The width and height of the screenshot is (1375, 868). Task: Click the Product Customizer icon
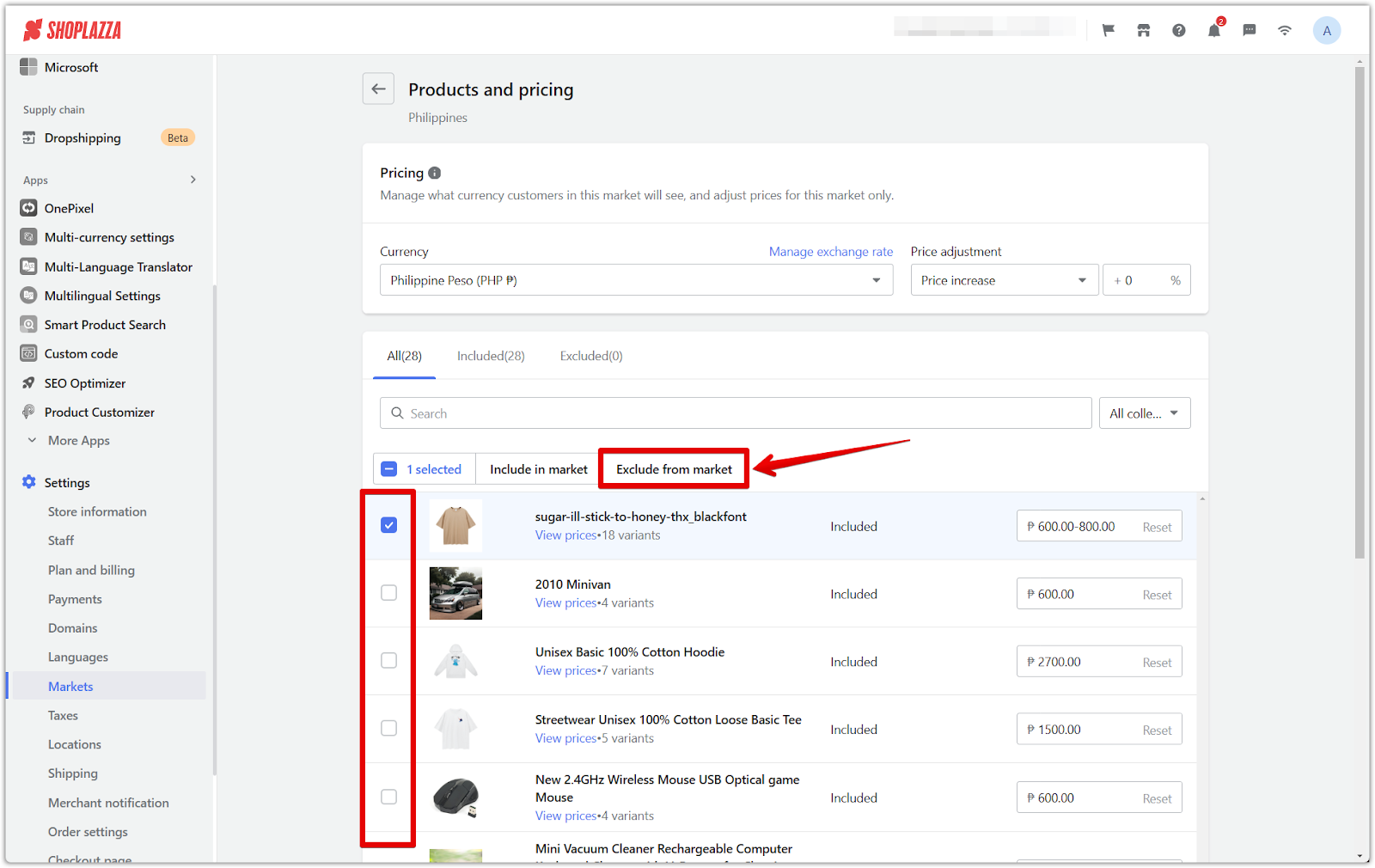pyautogui.click(x=28, y=412)
